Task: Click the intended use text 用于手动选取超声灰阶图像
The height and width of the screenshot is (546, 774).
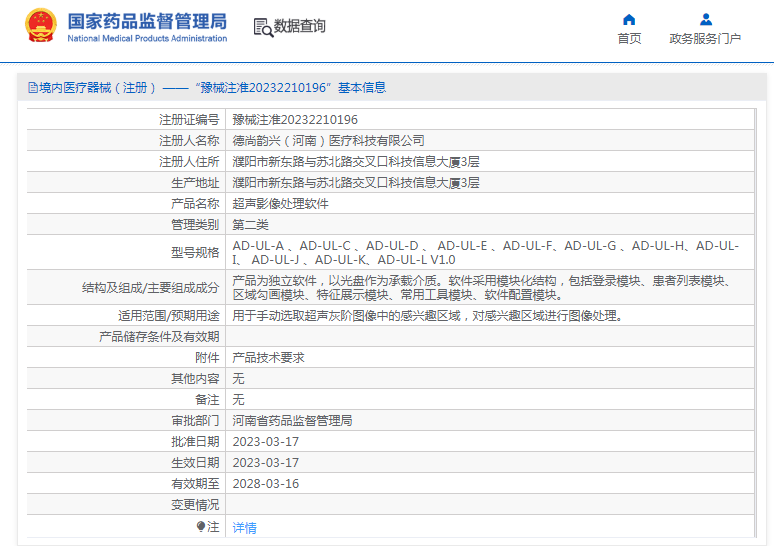Action: point(428,316)
